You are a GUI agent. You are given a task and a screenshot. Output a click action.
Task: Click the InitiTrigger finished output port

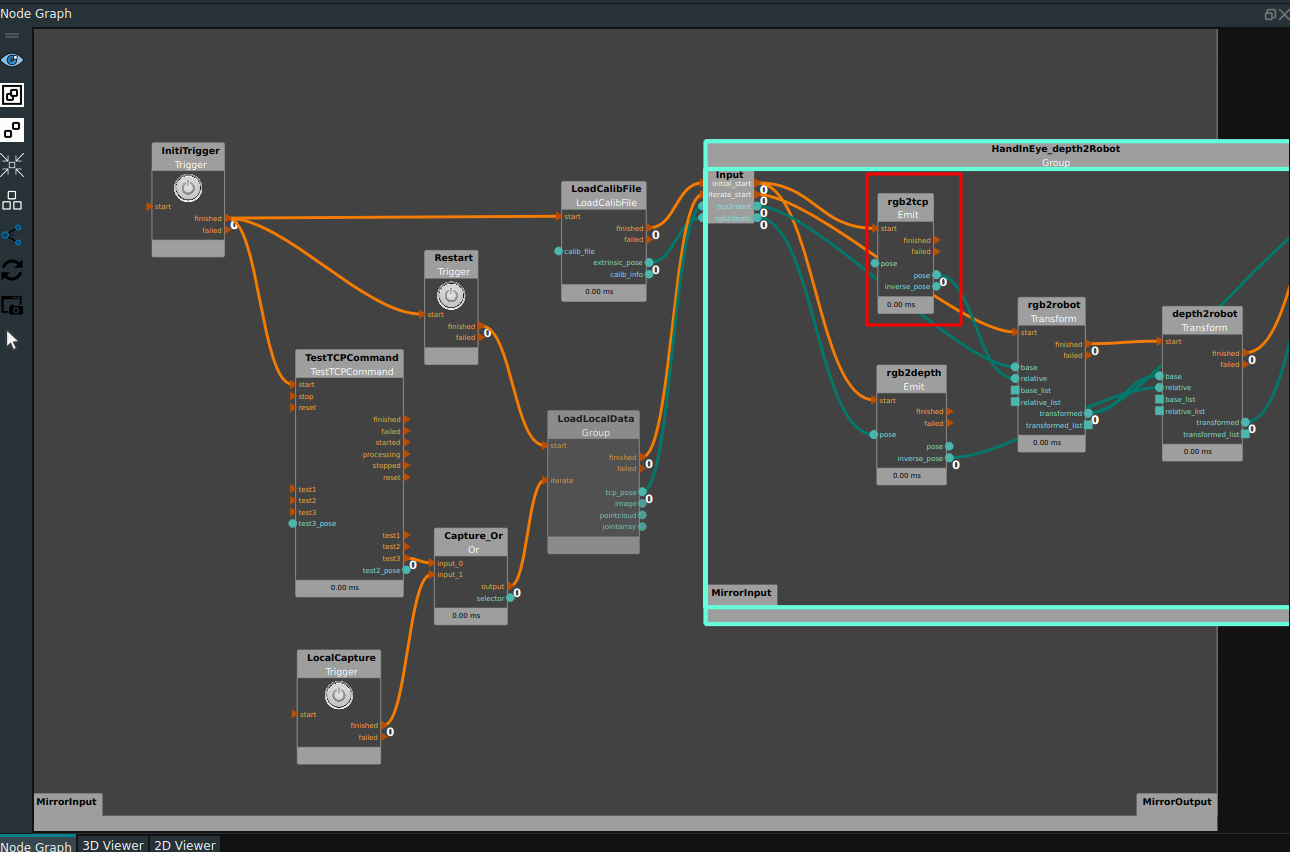pos(227,218)
